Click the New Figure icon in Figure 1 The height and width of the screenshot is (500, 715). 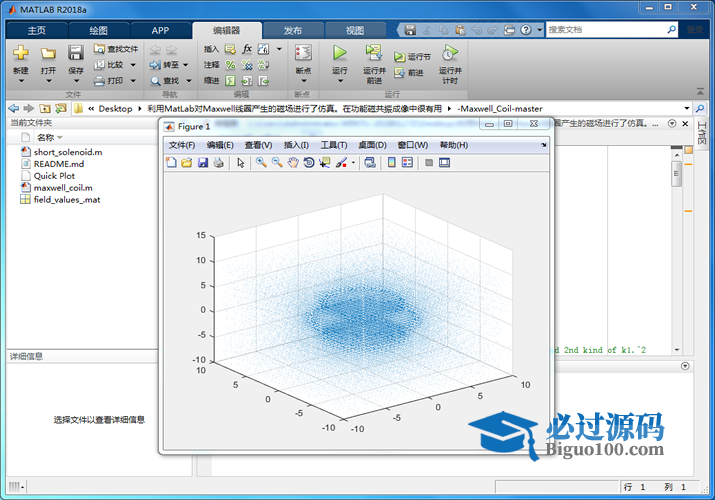point(171,162)
